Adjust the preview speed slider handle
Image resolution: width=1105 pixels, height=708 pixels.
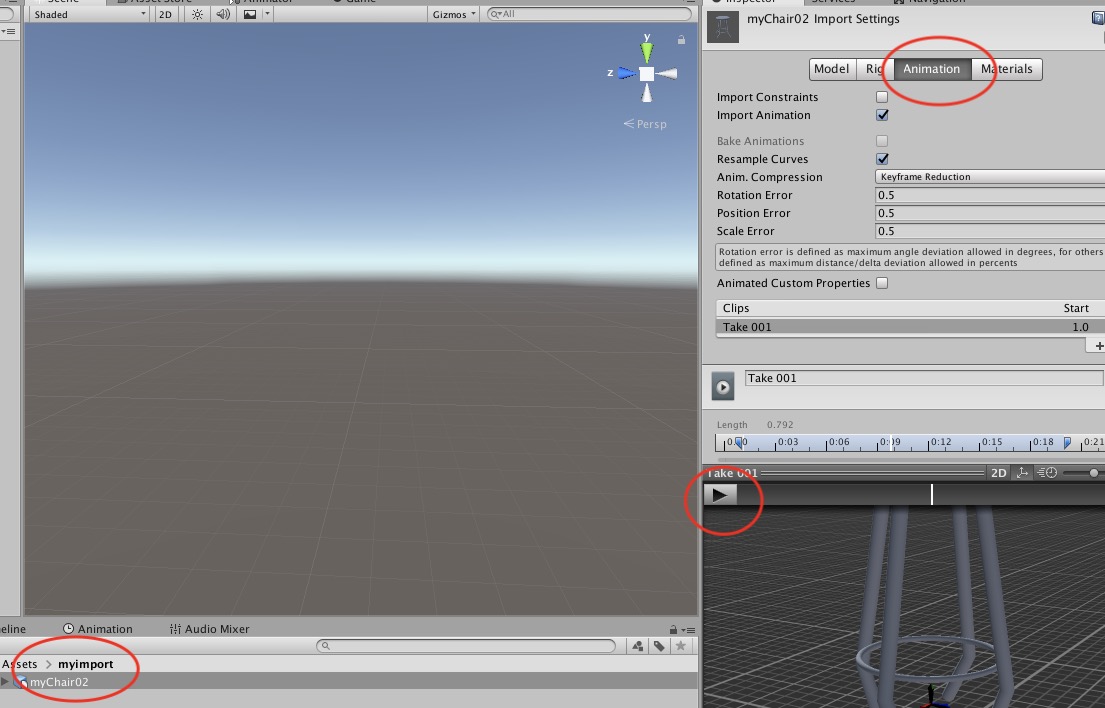1093,473
